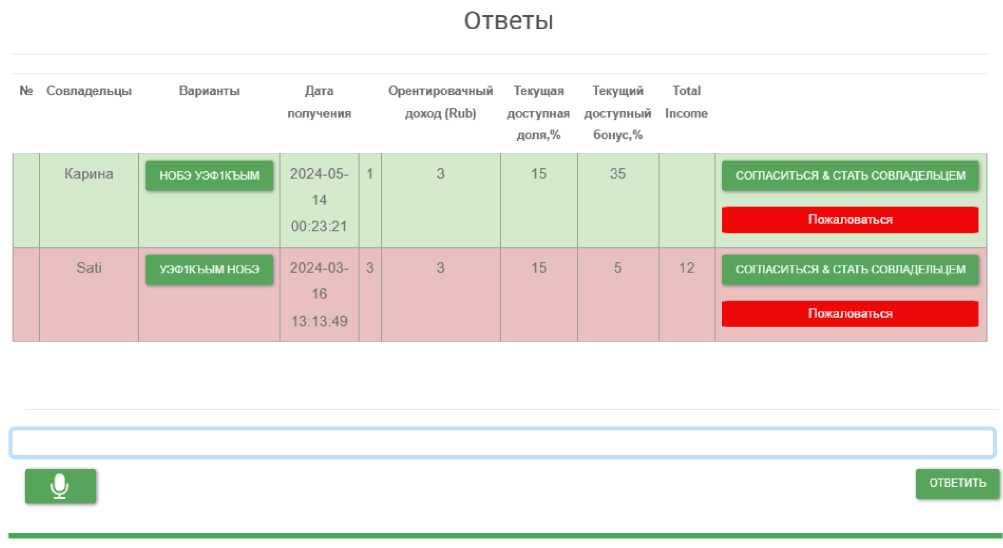Click the Варианты column header
The height and width of the screenshot is (548, 1003).
pyautogui.click(x=209, y=91)
